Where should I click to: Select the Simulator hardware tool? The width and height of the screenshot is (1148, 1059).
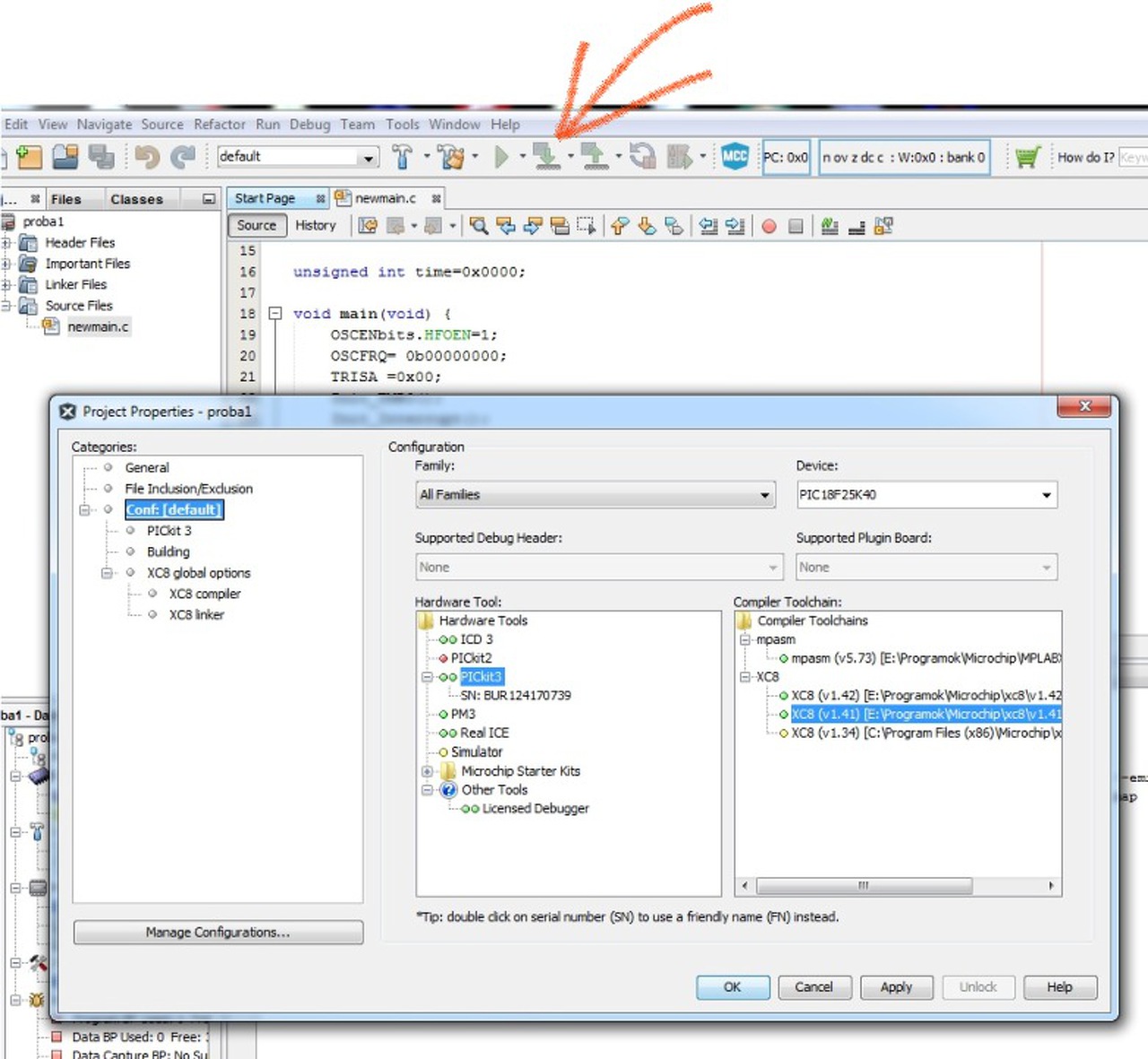[x=477, y=752]
